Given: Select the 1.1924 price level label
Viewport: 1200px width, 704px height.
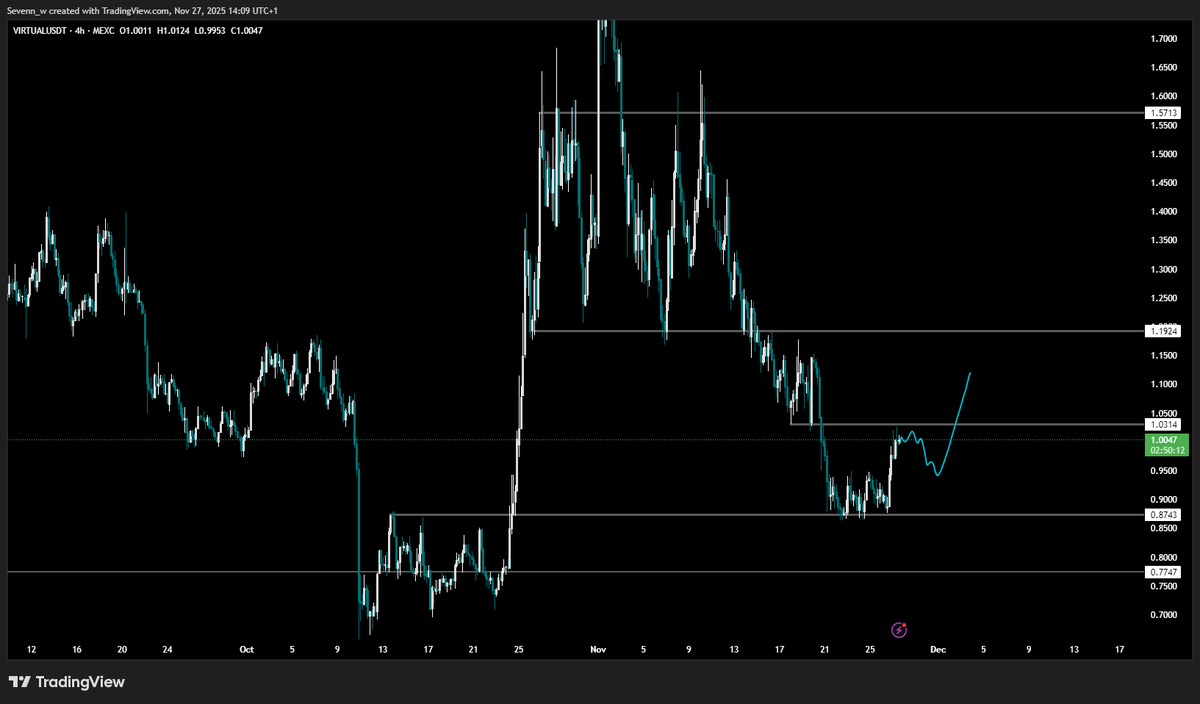Looking at the screenshot, I should point(1163,330).
